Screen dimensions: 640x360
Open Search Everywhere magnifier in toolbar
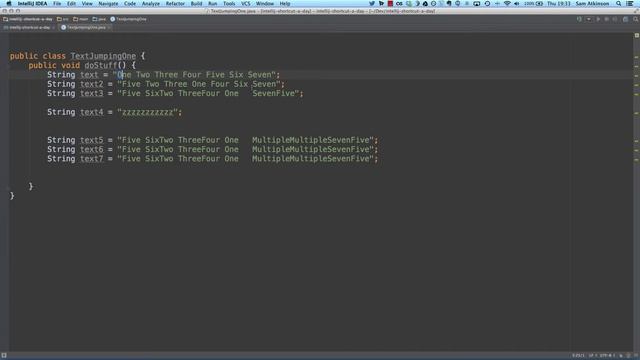click(x=636, y=19)
